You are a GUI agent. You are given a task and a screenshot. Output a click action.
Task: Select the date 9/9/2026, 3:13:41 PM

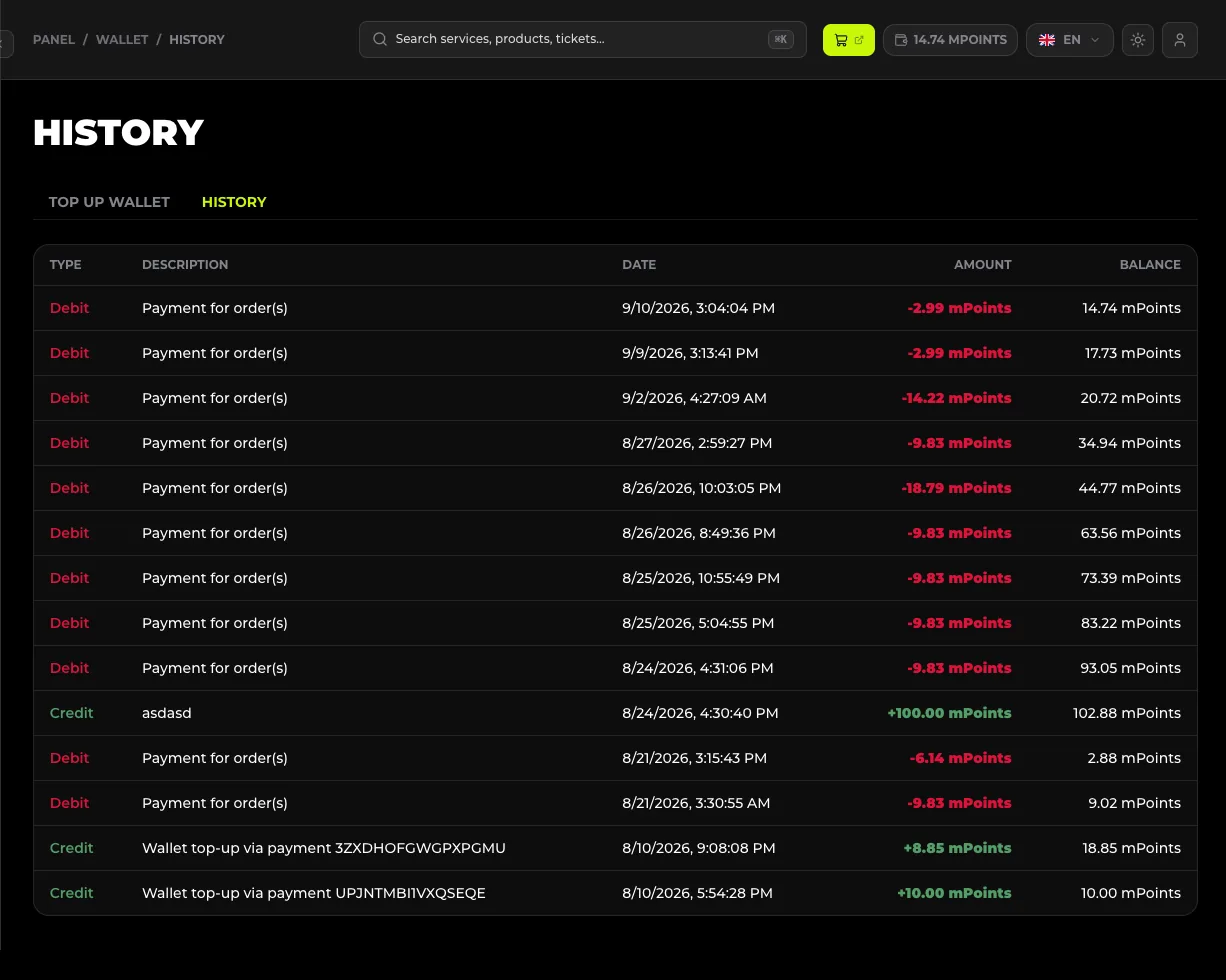coord(690,353)
